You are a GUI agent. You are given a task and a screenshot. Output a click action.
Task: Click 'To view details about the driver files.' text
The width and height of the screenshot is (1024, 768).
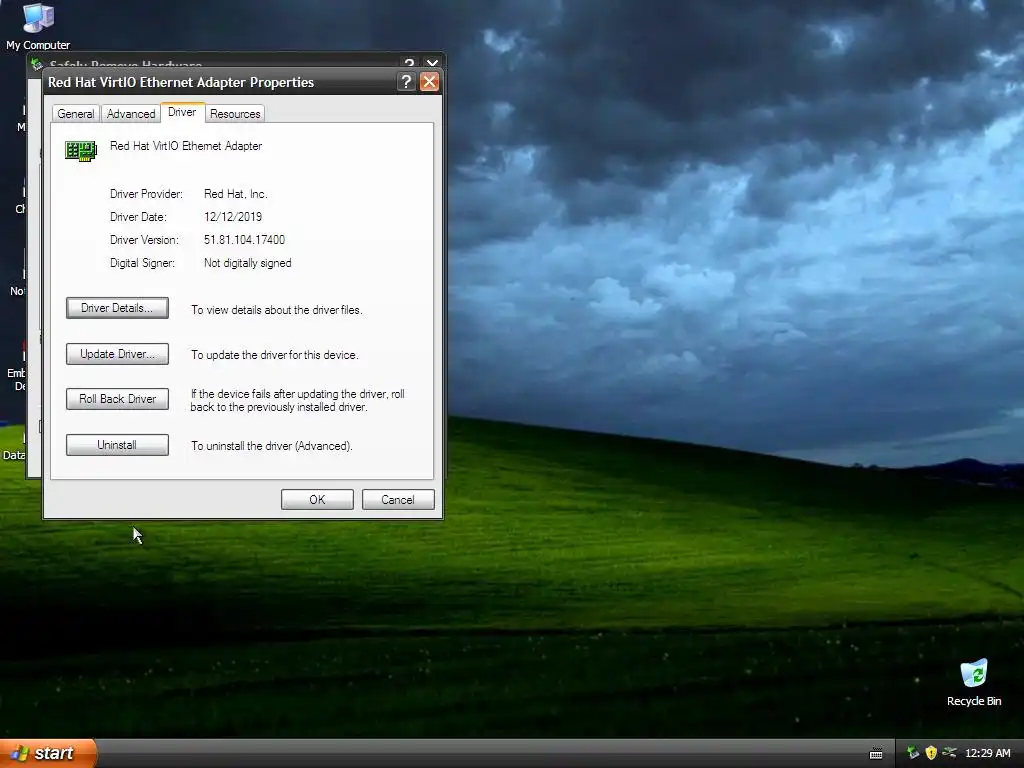click(276, 310)
